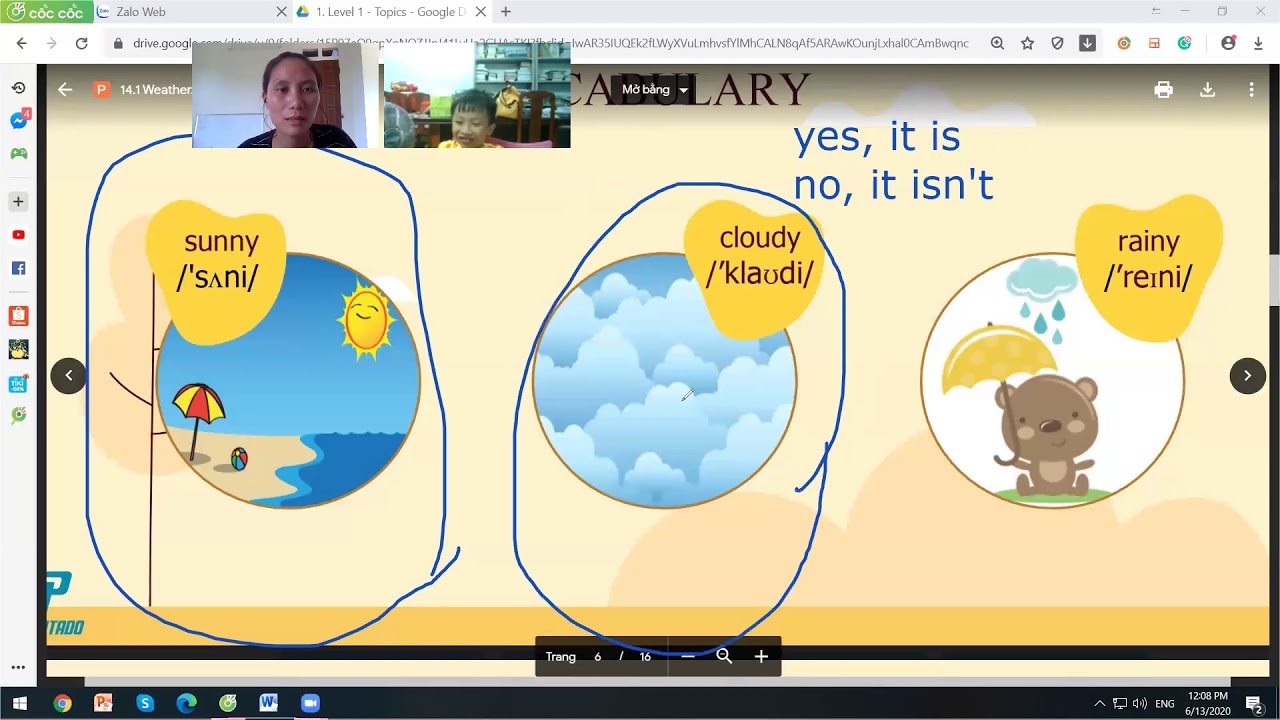
Task: Open Messenger in the sidebar
Action: click(18, 121)
